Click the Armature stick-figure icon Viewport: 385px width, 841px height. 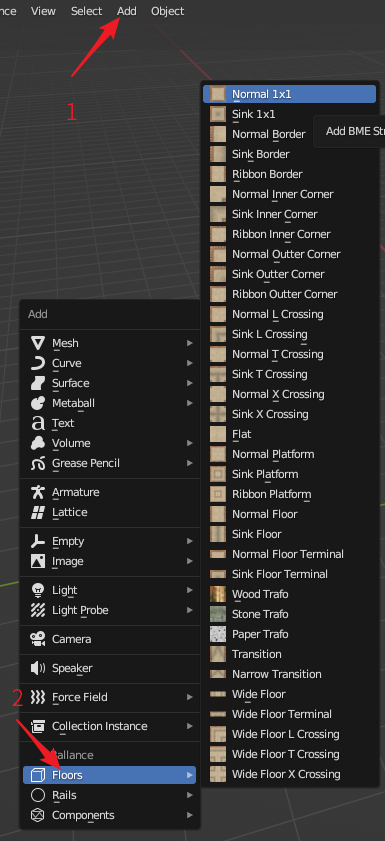tap(38, 492)
